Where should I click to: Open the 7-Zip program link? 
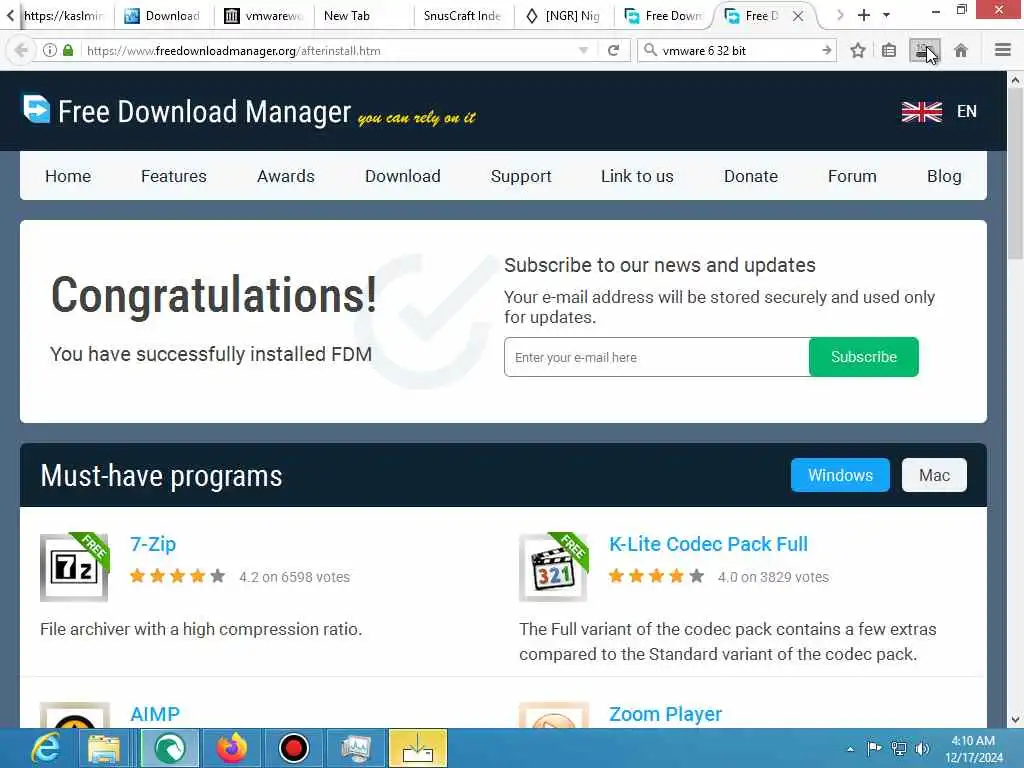point(153,544)
